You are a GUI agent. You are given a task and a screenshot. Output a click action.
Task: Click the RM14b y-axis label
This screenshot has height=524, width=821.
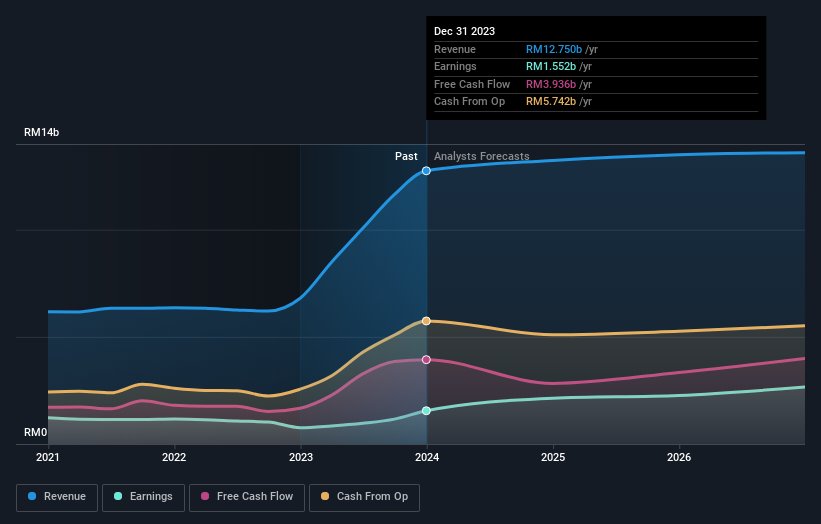pos(41,132)
